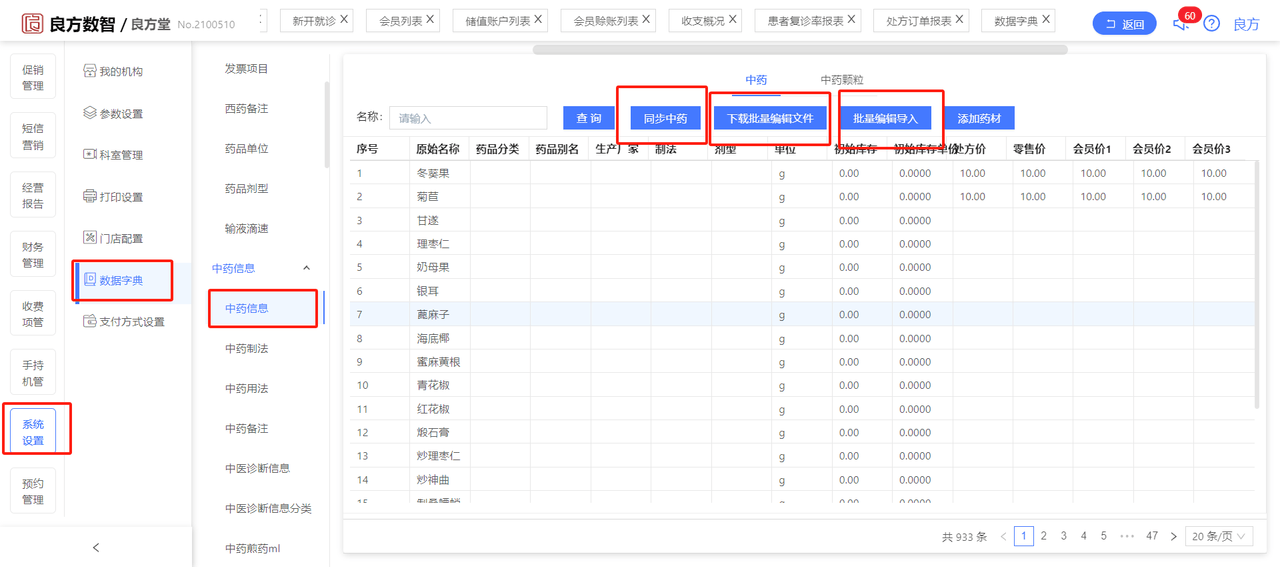1280x567 pixels.
Task: Close the 储值账户列表 tab
Action: coord(539,19)
